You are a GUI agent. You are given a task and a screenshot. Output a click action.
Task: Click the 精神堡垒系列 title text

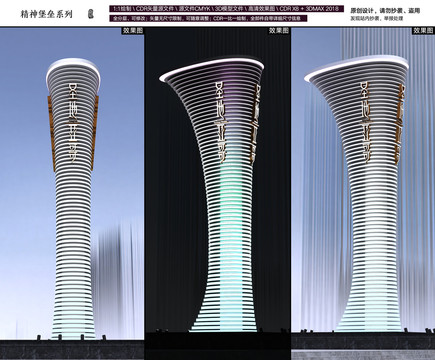[47, 14]
